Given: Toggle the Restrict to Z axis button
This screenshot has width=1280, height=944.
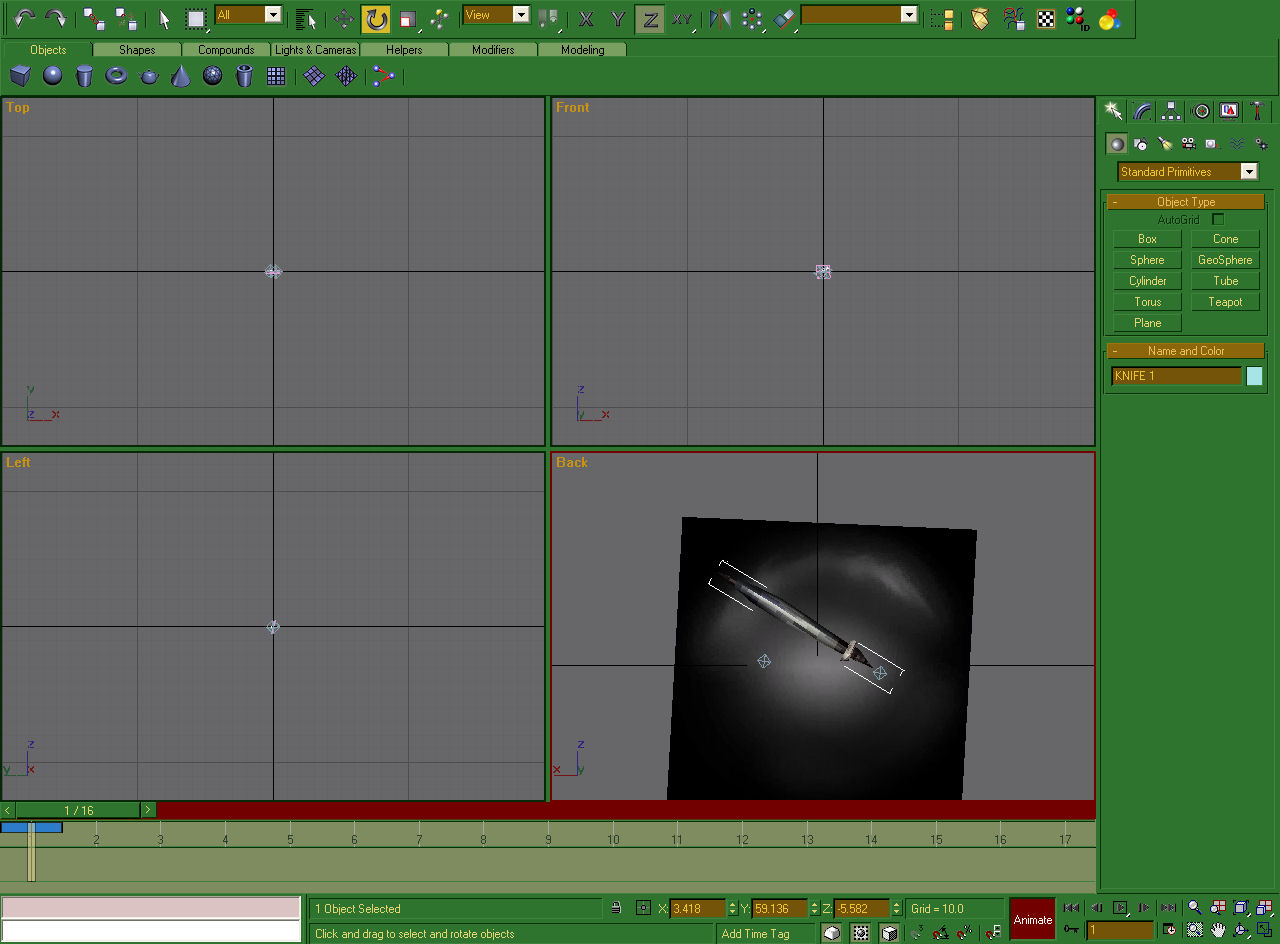Looking at the screenshot, I should point(650,18).
